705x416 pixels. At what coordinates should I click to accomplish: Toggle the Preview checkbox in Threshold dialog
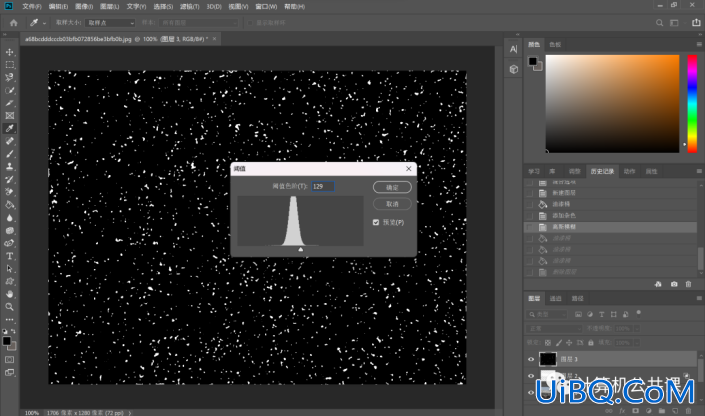point(376,222)
